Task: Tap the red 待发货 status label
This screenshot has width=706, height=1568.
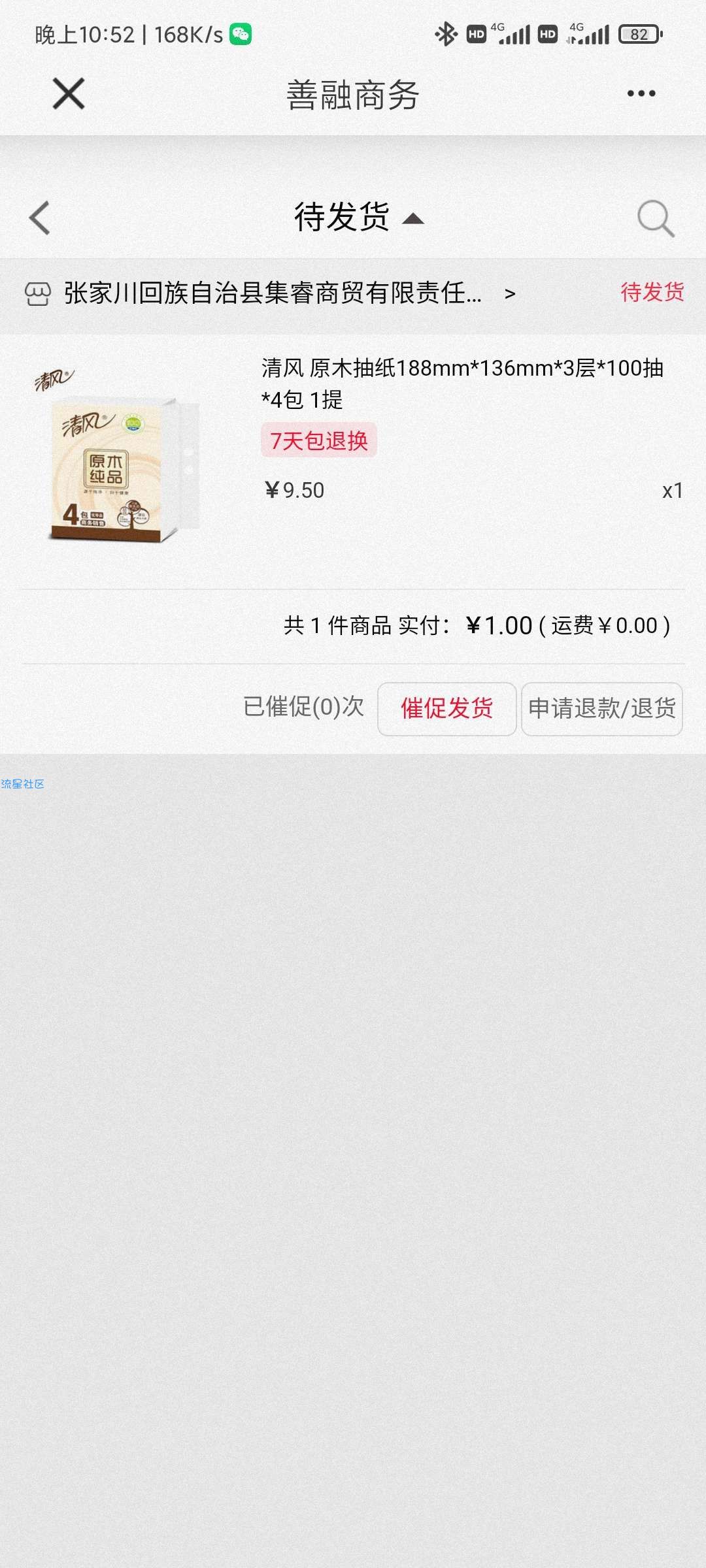Action: [x=652, y=292]
